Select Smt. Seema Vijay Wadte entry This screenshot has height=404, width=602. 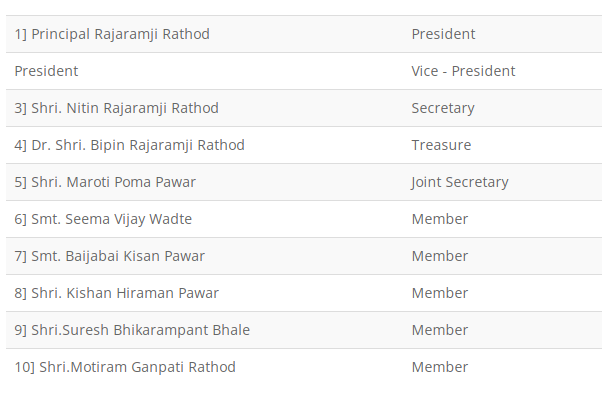pos(103,219)
